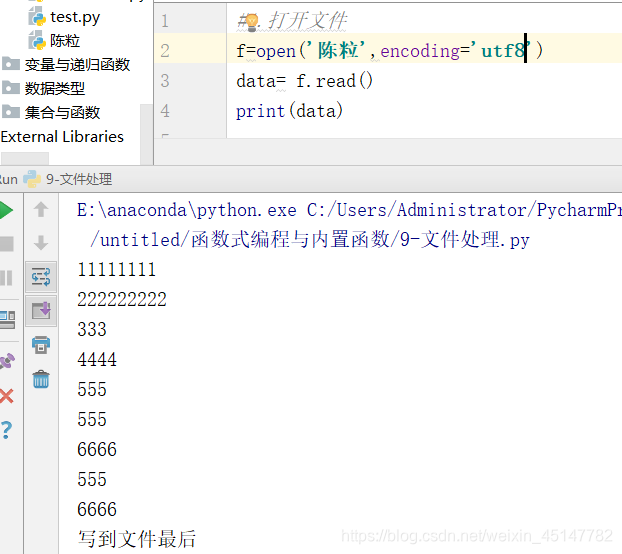The height and width of the screenshot is (554, 622).
Task: Open help with the question mark icon
Action: click(x=6, y=430)
